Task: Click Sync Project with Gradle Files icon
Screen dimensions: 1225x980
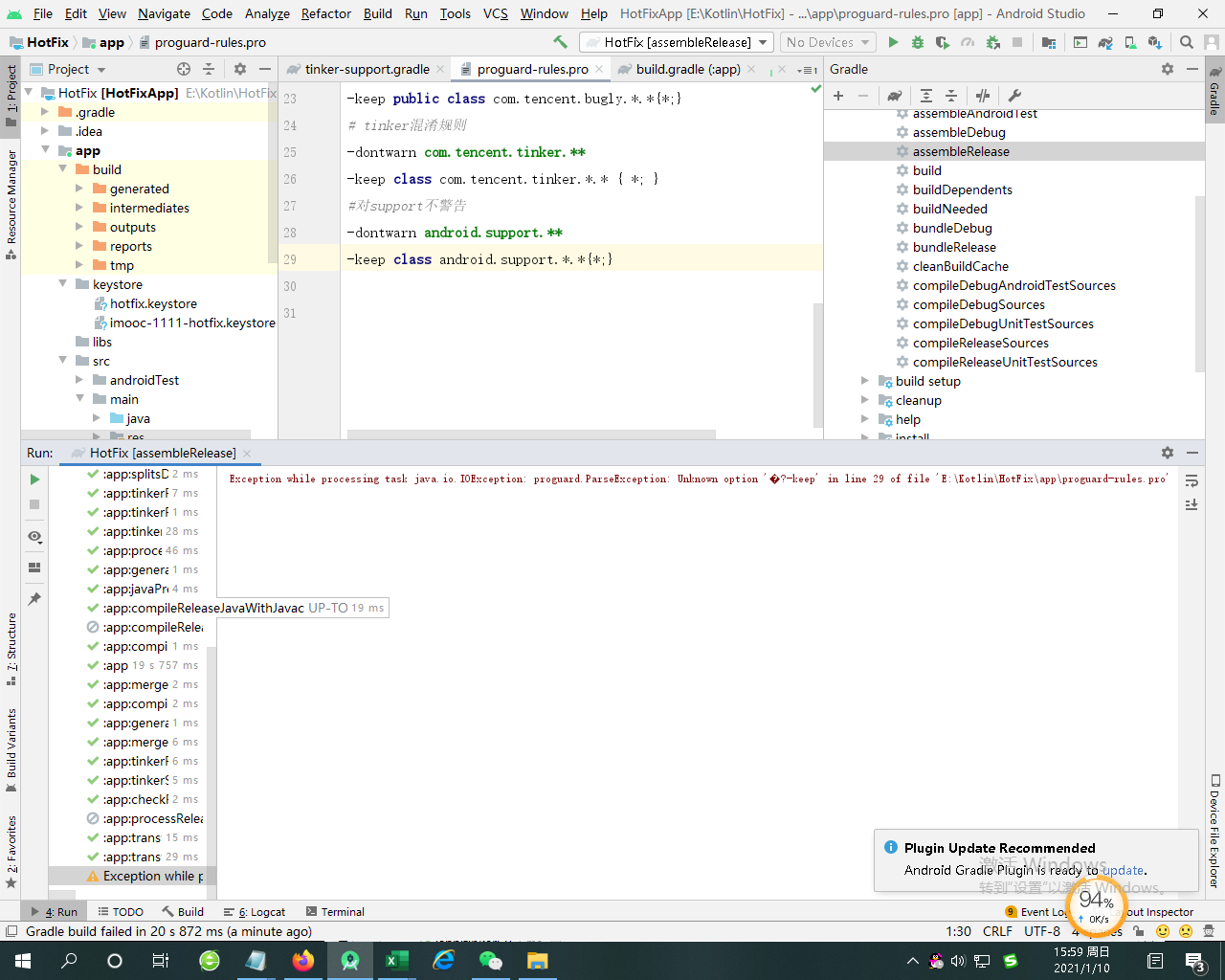Action: (x=1105, y=42)
